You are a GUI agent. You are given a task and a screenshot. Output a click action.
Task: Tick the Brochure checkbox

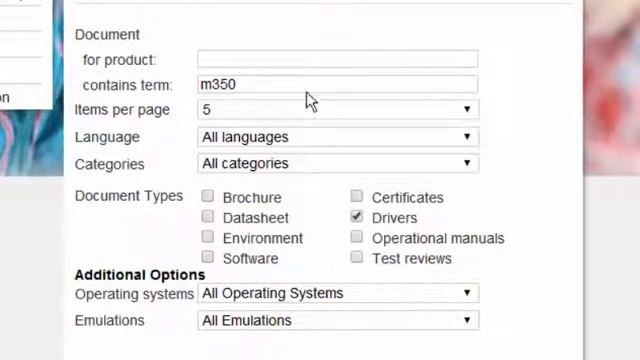point(207,196)
